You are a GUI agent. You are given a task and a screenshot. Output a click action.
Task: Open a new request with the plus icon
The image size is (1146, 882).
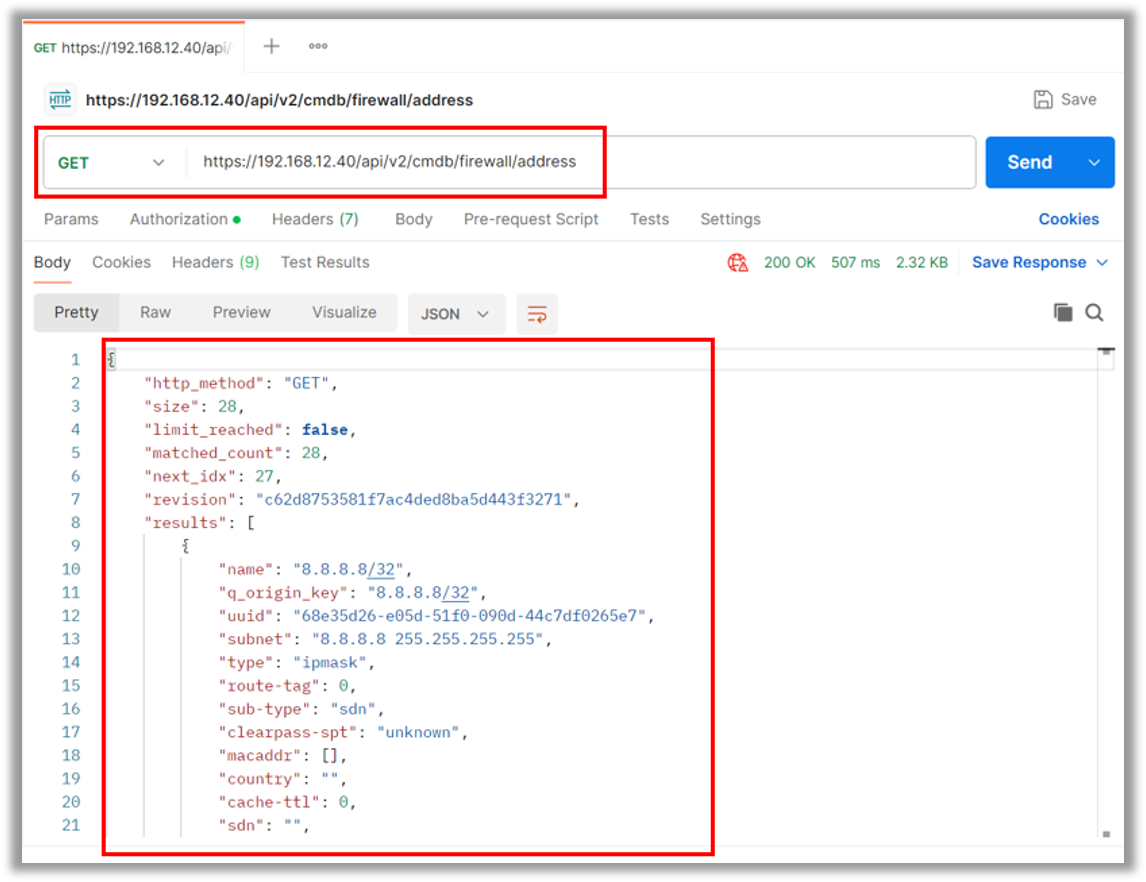click(271, 45)
